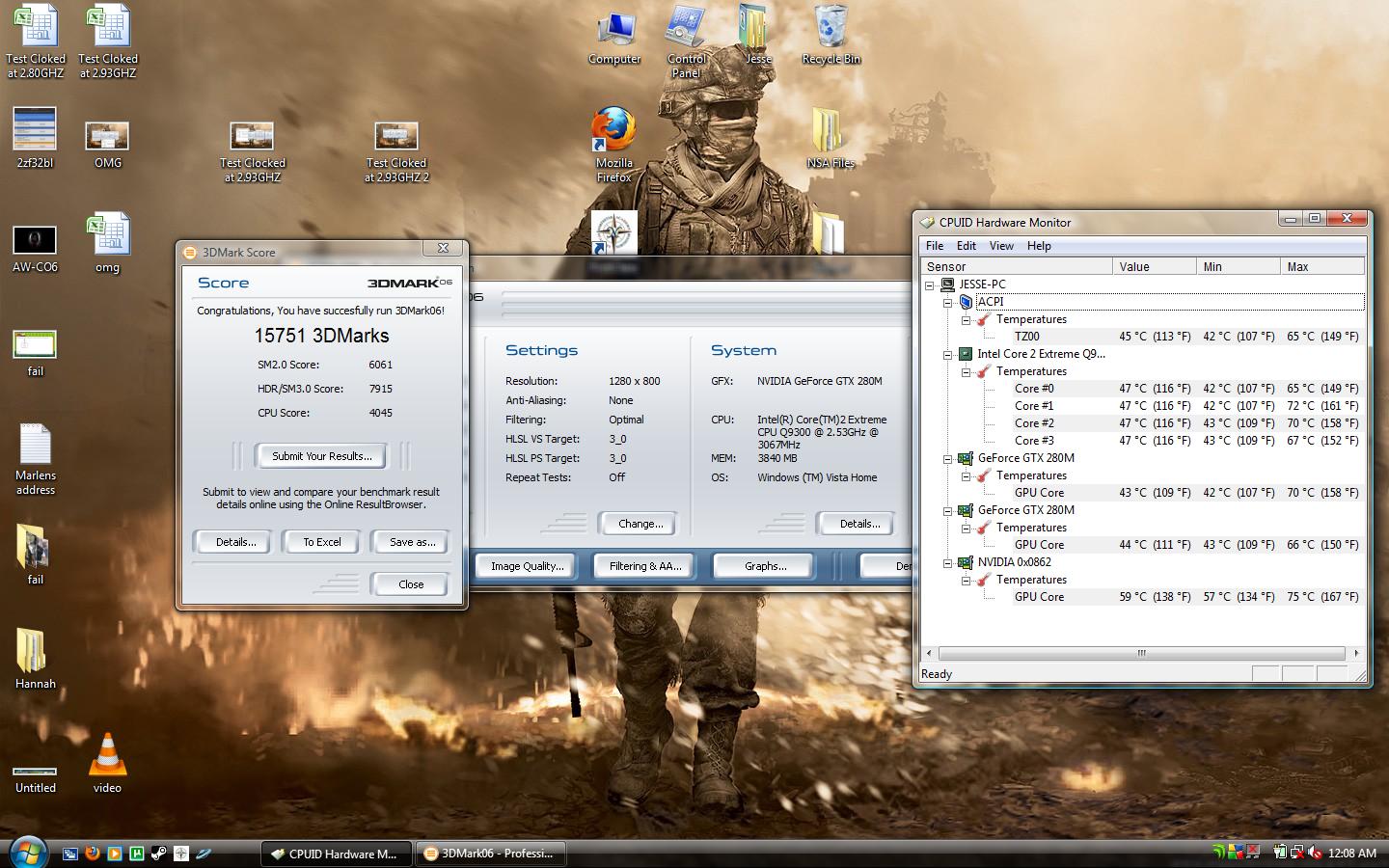Collapse the ACPI tree node

[x=948, y=302]
